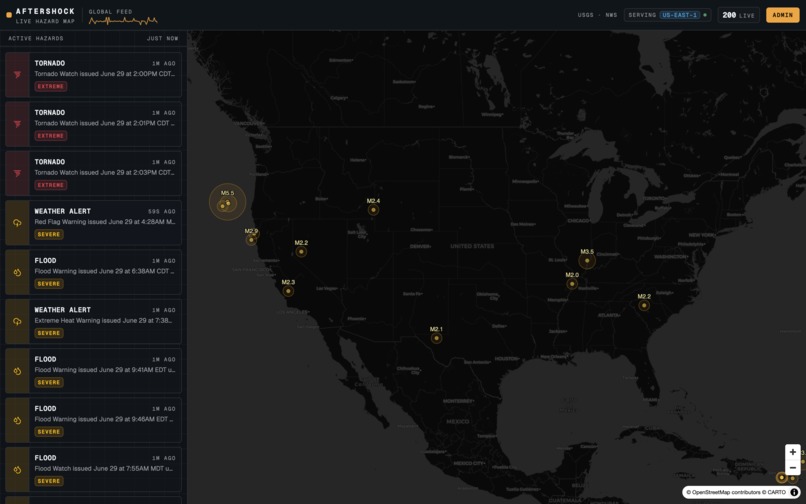Open the ADMIN panel button
Screen dimensions: 806x504
point(782,15)
